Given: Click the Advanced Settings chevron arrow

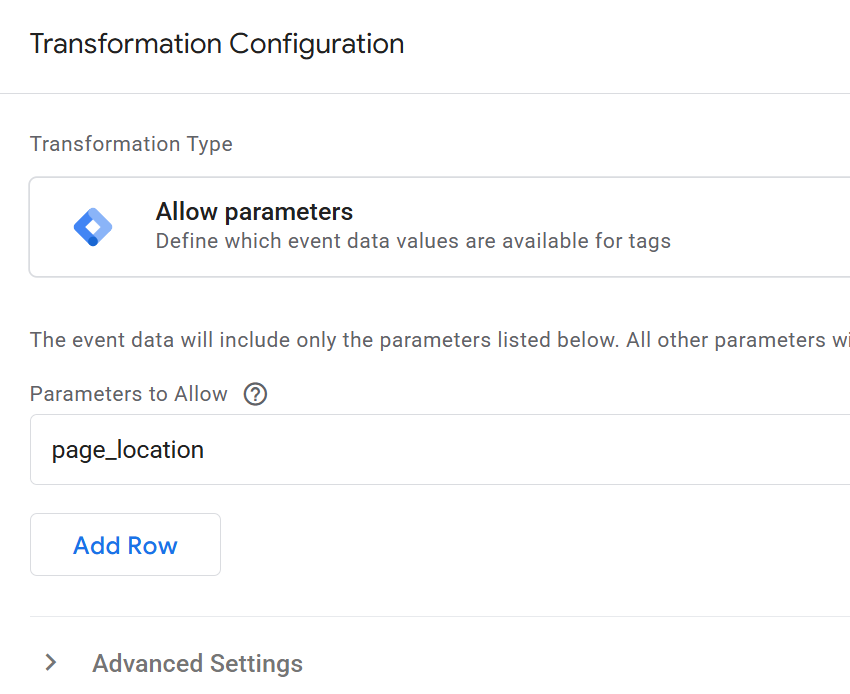Looking at the screenshot, I should [x=51, y=663].
